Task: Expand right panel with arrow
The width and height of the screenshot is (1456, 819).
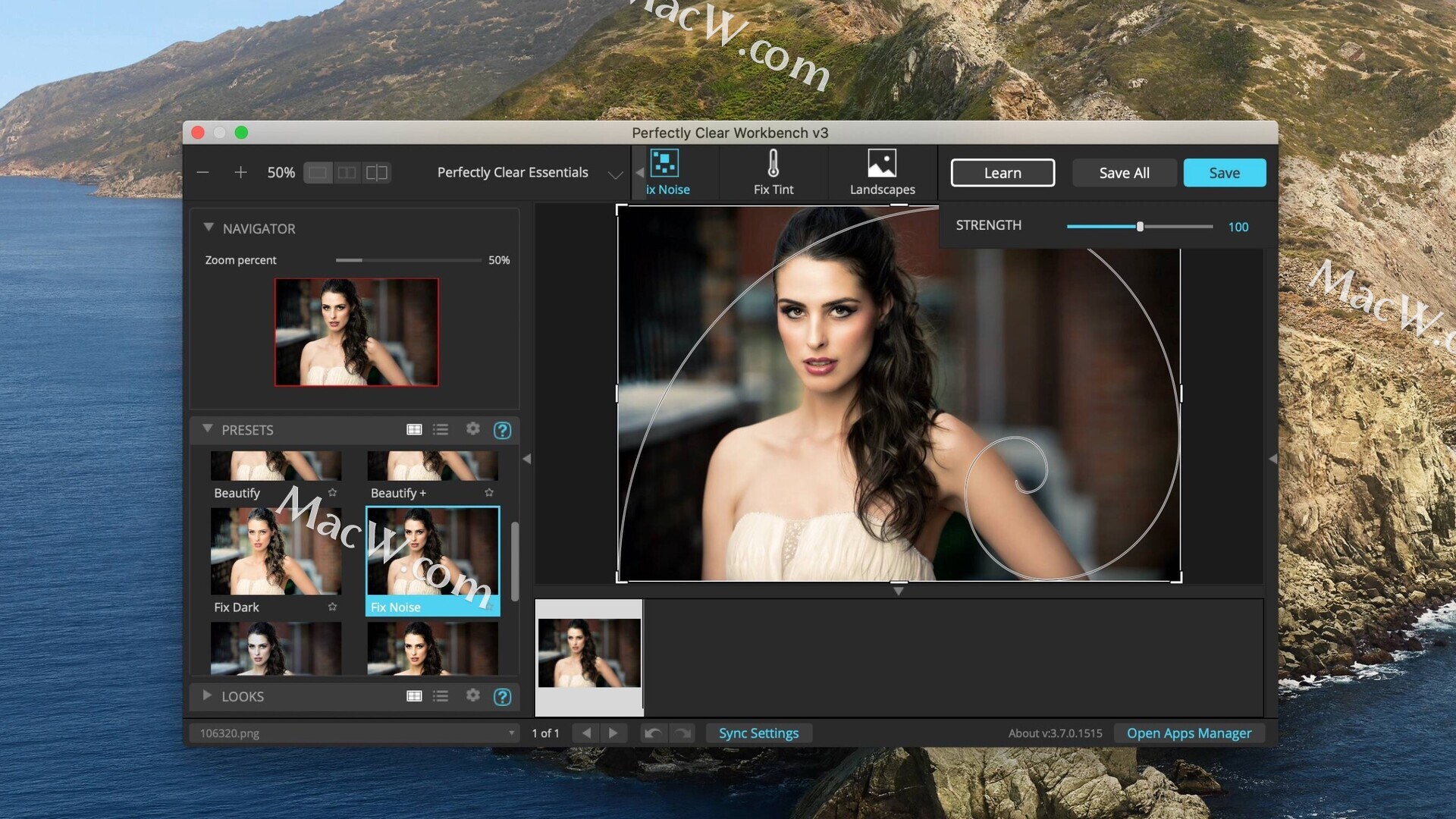Action: coord(1272,459)
